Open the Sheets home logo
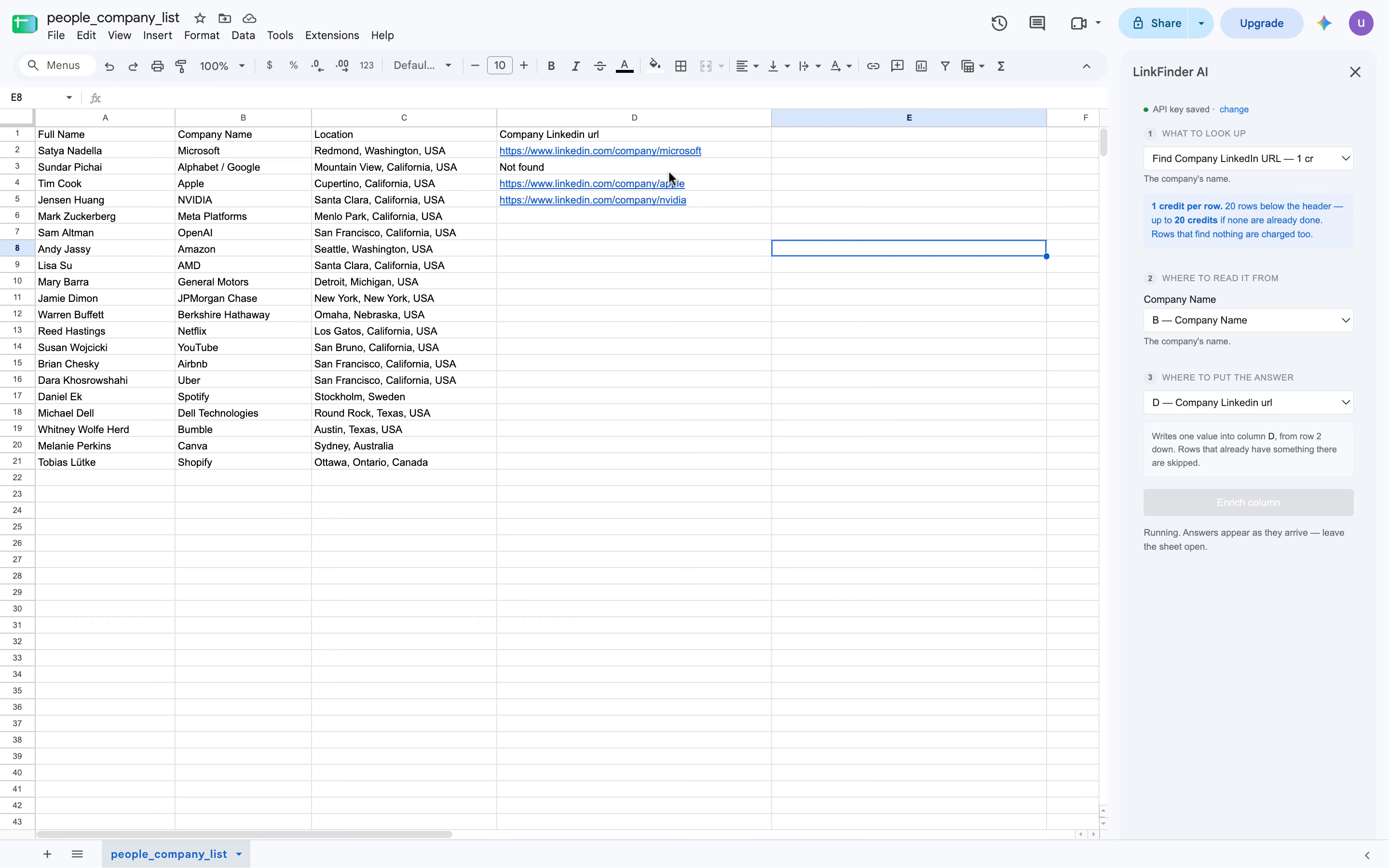 coord(25,24)
